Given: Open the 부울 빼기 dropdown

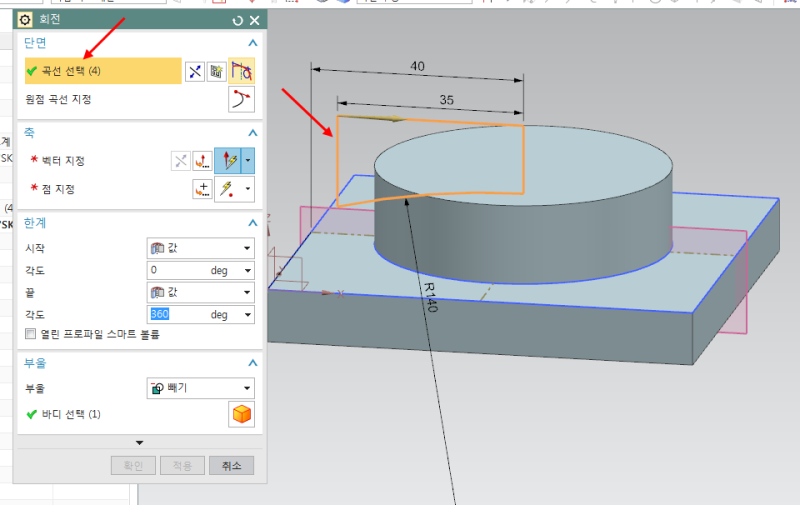Looking at the screenshot, I should click(200, 388).
